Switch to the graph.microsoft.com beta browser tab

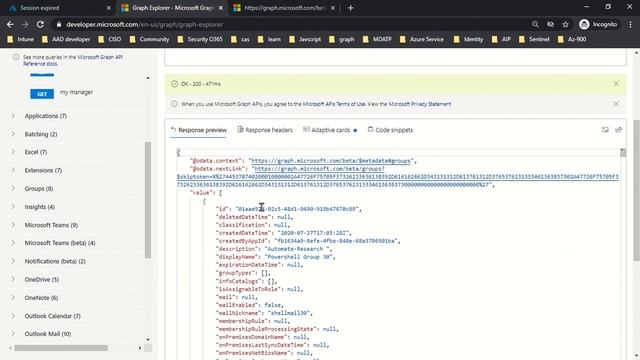pyautogui.click(x=284, y=8)
